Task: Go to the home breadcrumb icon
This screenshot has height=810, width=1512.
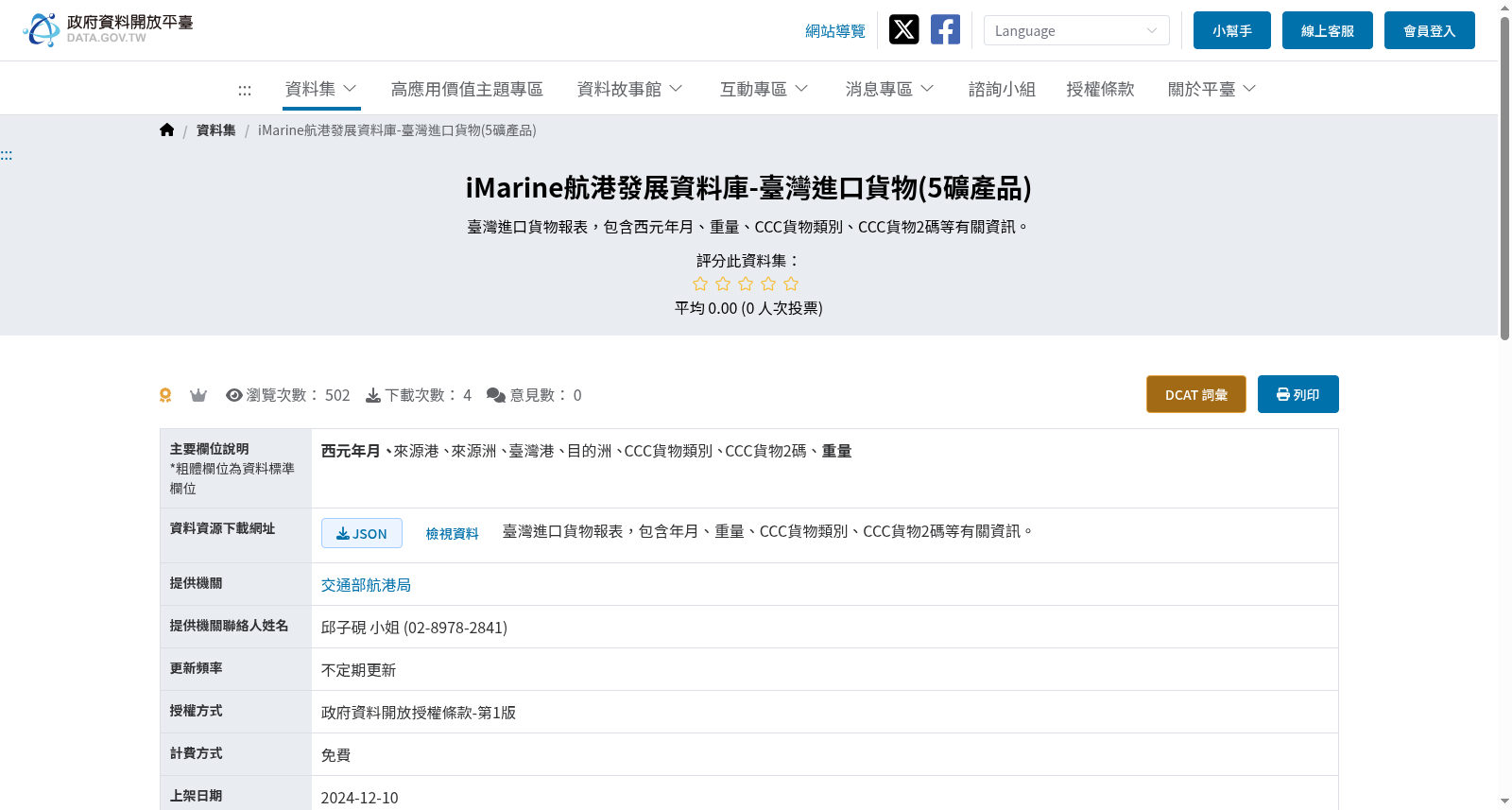Action: 167,130
